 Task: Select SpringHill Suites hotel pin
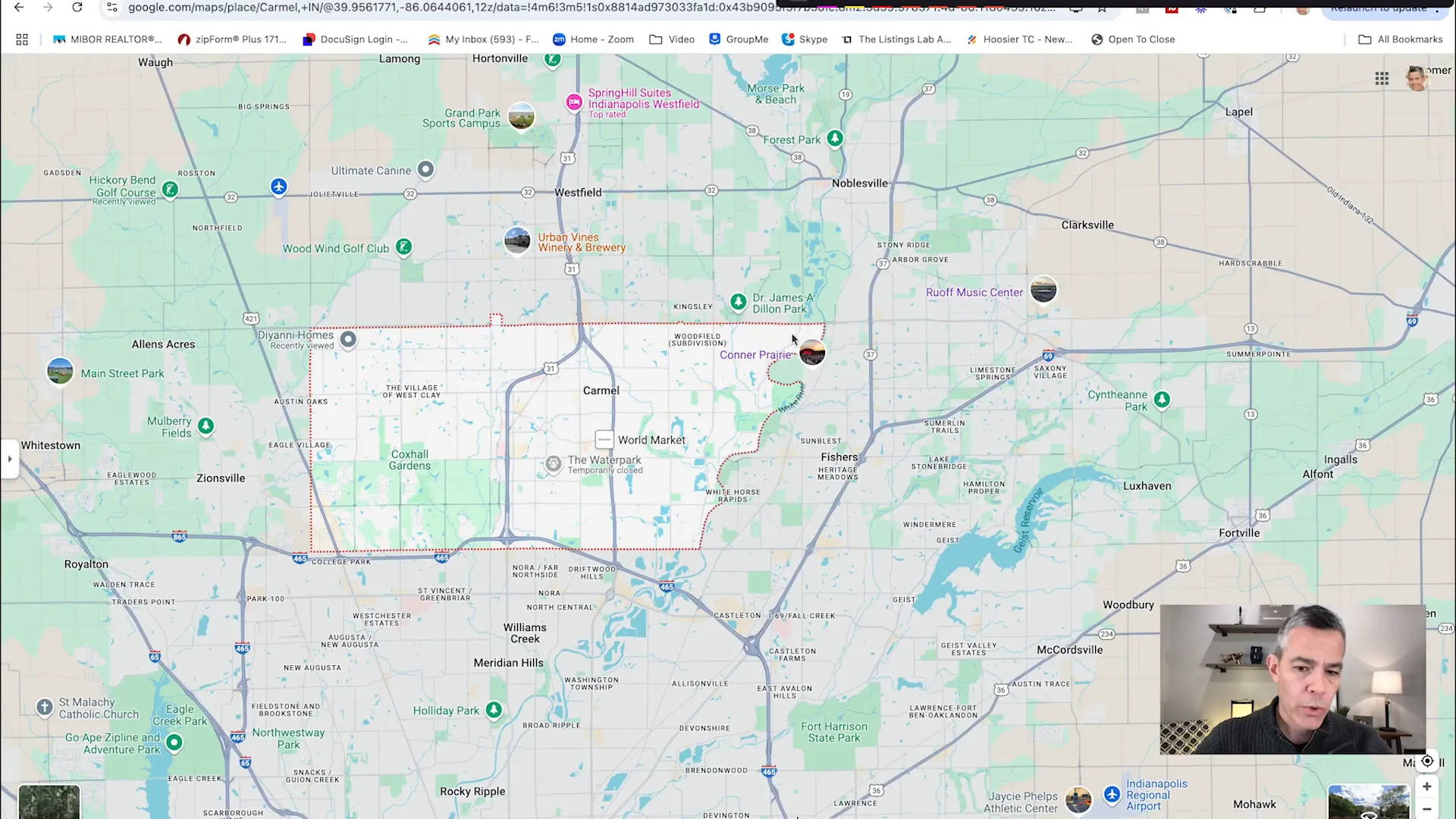[x=574, y=102]
